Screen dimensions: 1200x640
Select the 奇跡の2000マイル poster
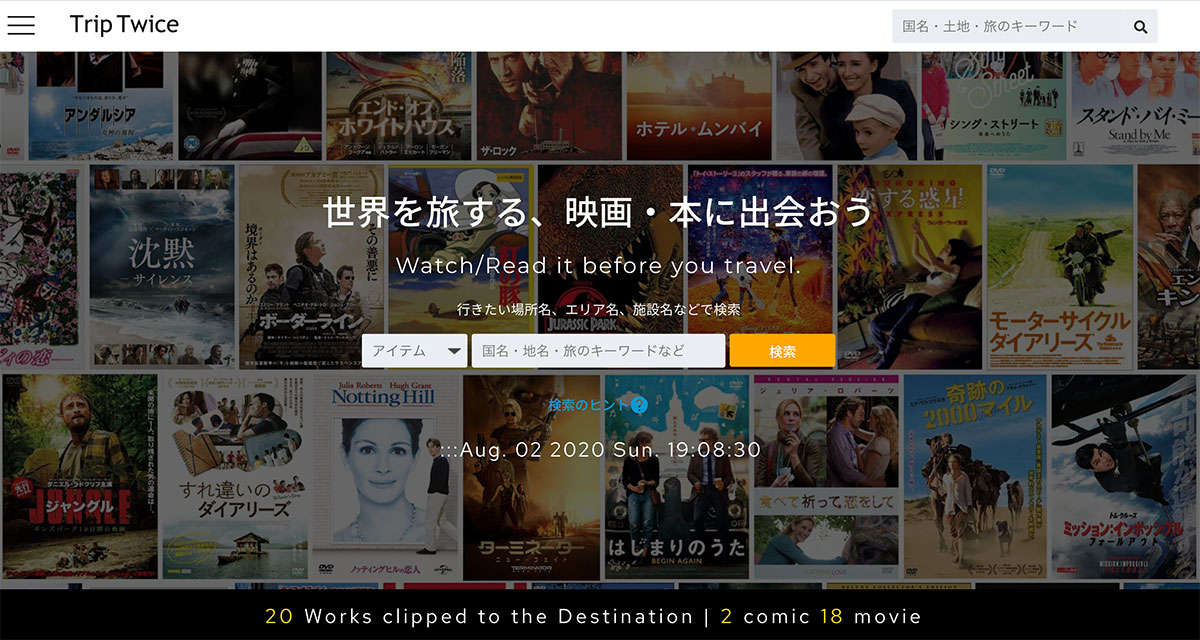coord(975,476)
